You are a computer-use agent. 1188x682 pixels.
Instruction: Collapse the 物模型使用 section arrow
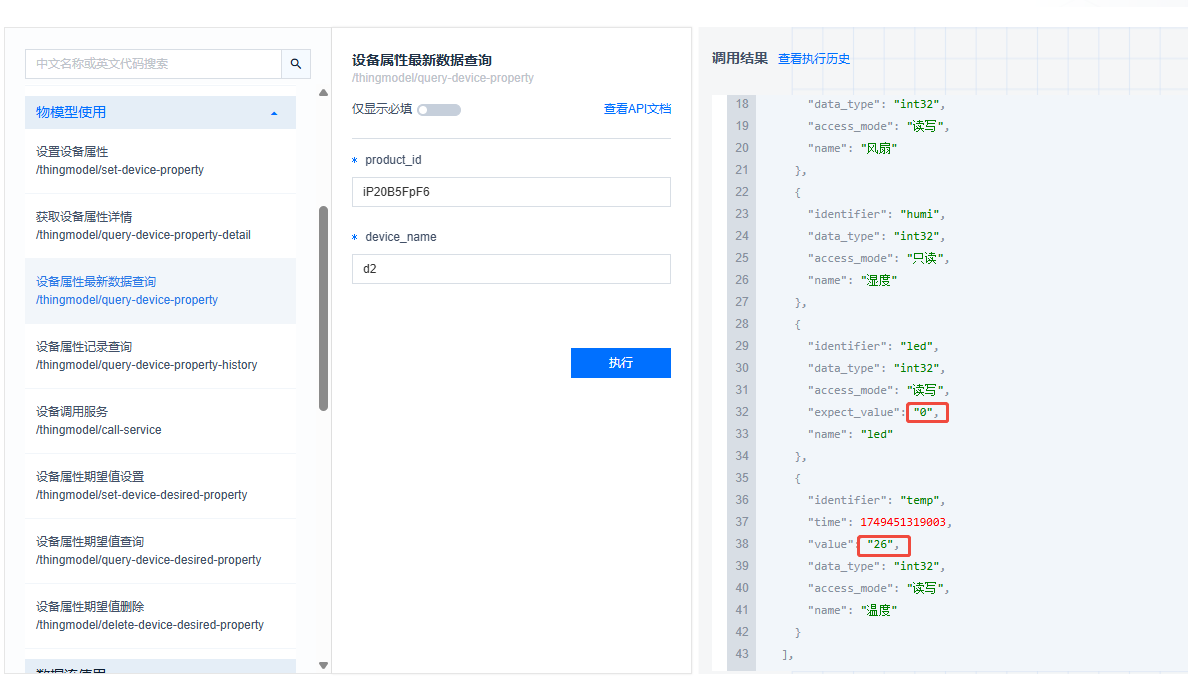tap(274, 113)
